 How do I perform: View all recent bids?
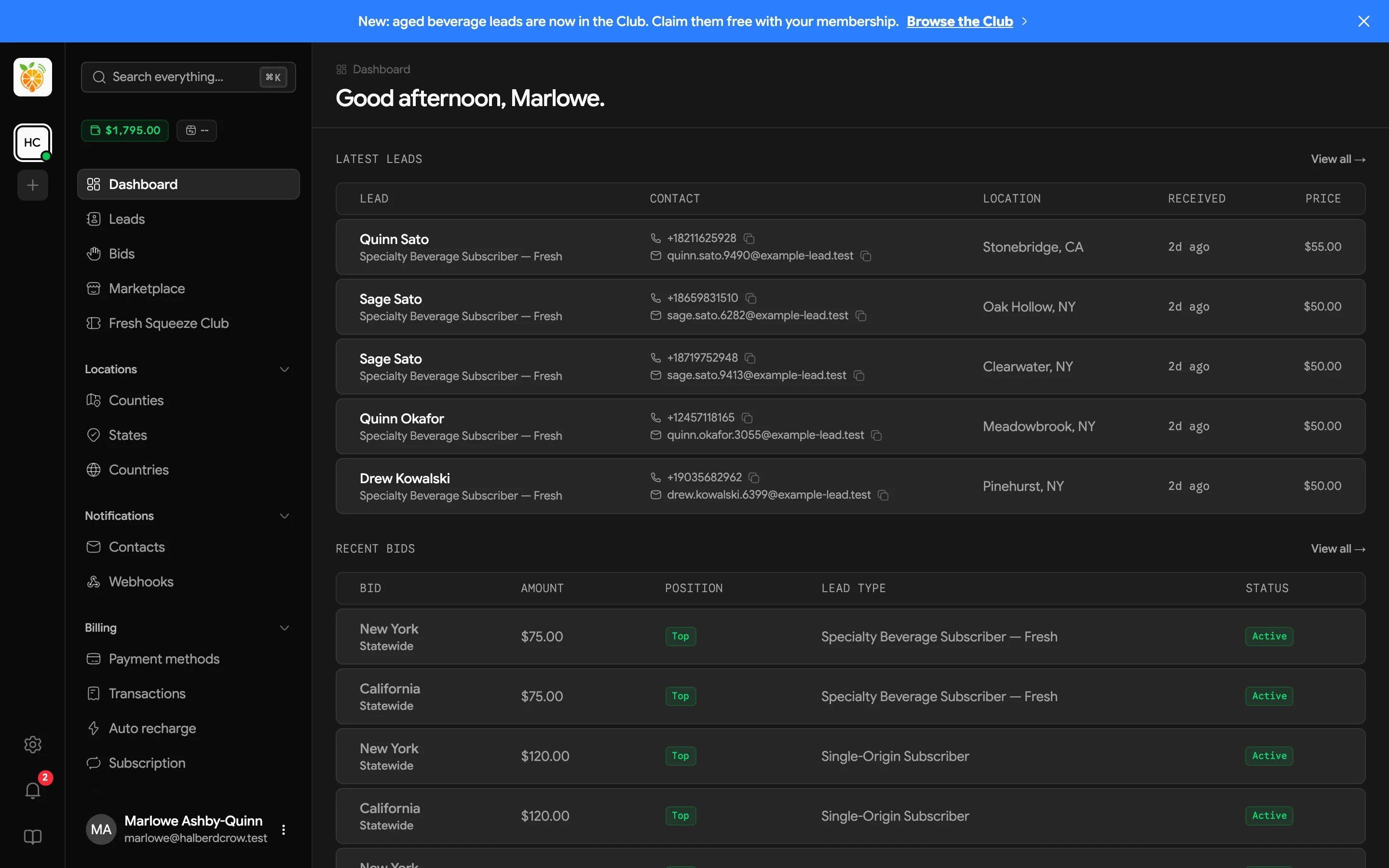tap(1337, 549)
